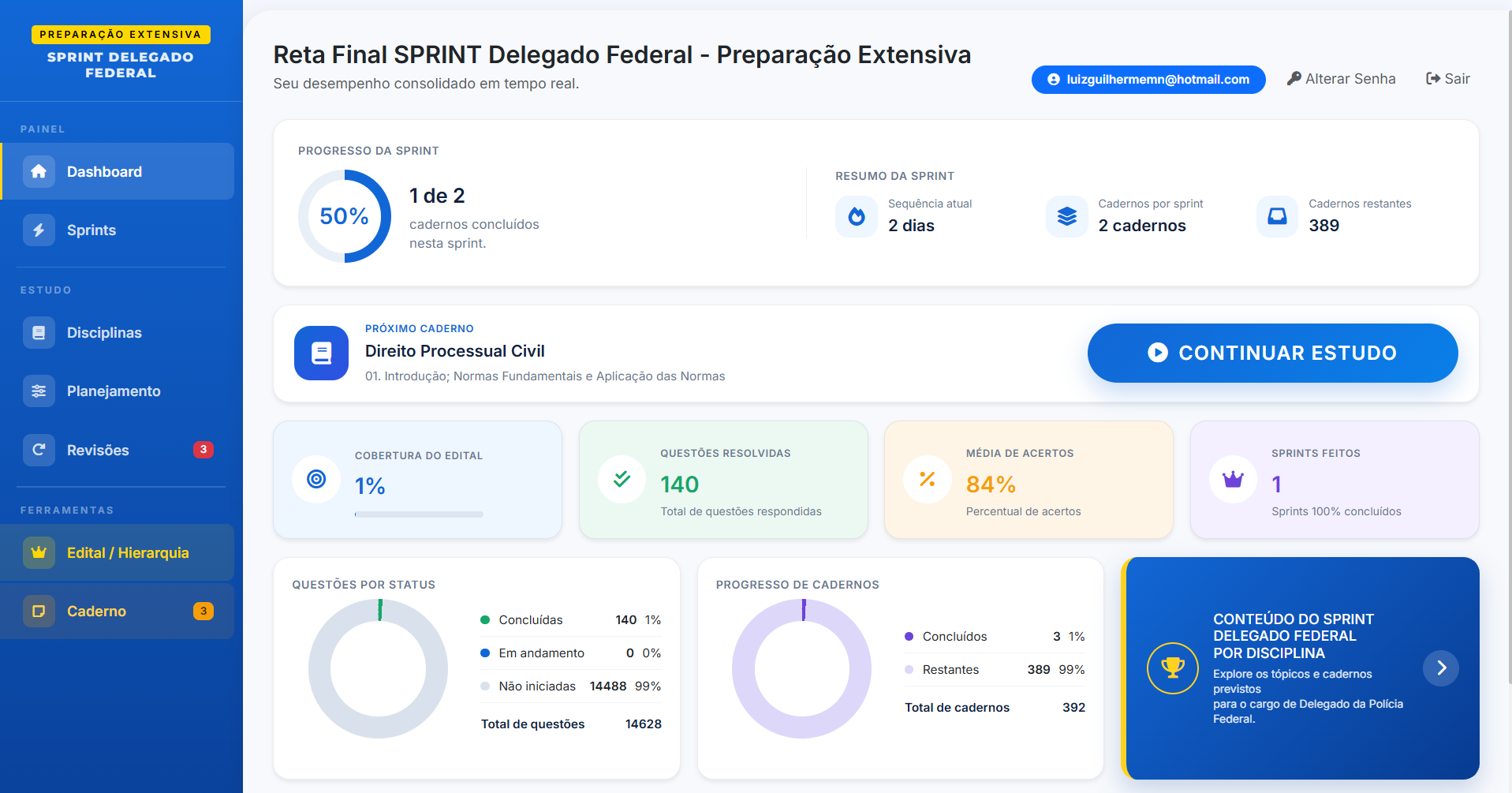Viewport: 1512px width, 793px height.
Task: Click the logout arrow icon beside Sair
Action: pyautogui.click(x=1433, y=78)
